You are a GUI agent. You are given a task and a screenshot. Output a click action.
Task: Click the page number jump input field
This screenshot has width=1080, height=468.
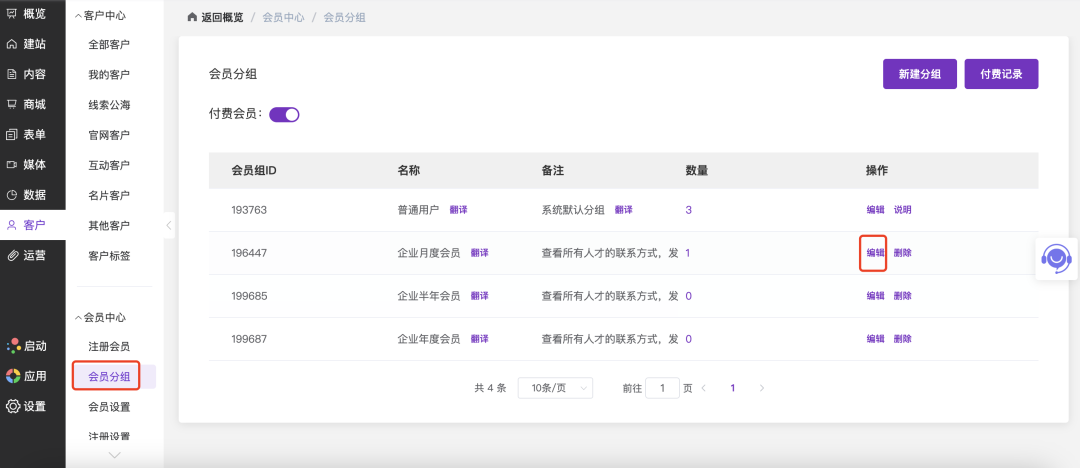click(x=662, y=388)
